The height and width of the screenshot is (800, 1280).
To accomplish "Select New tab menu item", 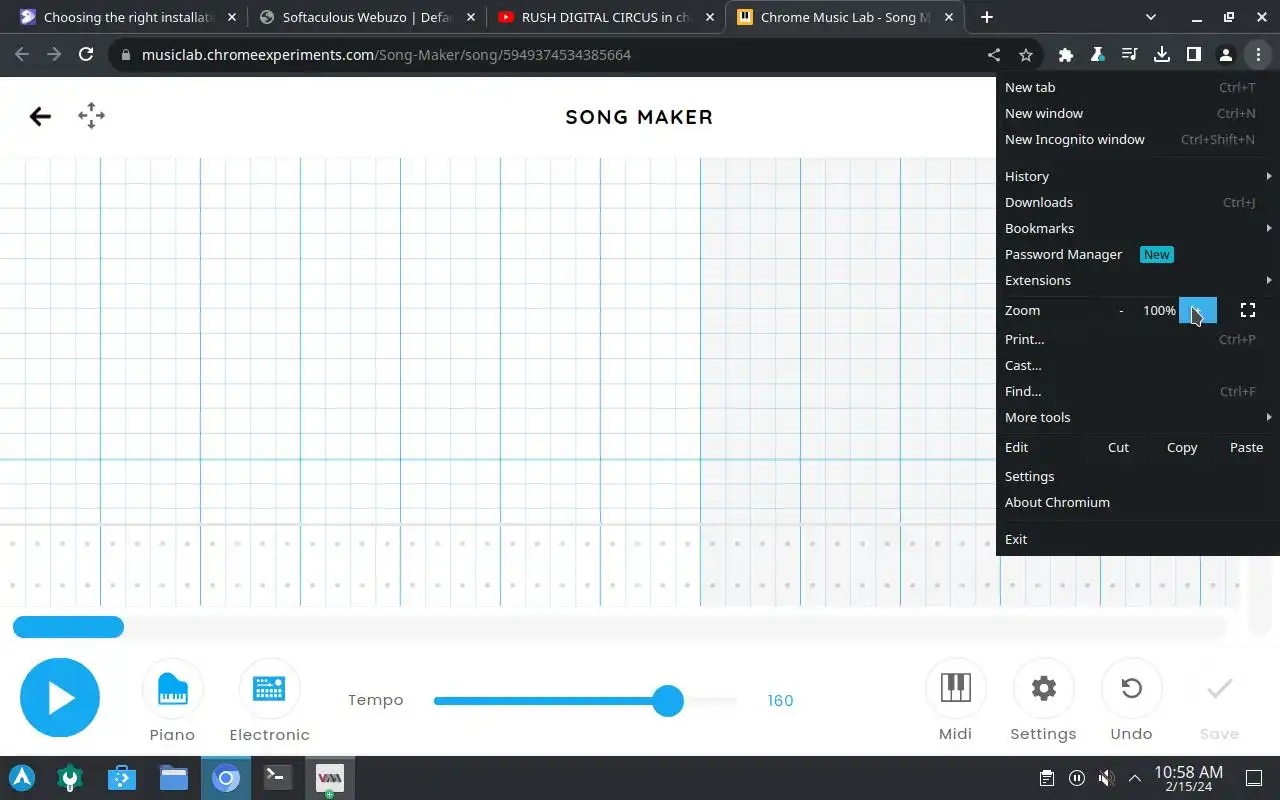I will pos(1138,87).
